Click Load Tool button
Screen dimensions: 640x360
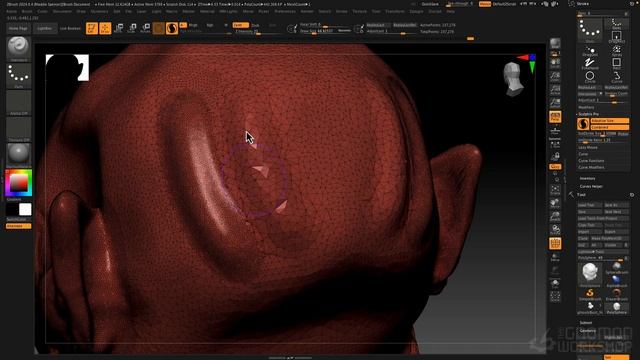(590, 205)
